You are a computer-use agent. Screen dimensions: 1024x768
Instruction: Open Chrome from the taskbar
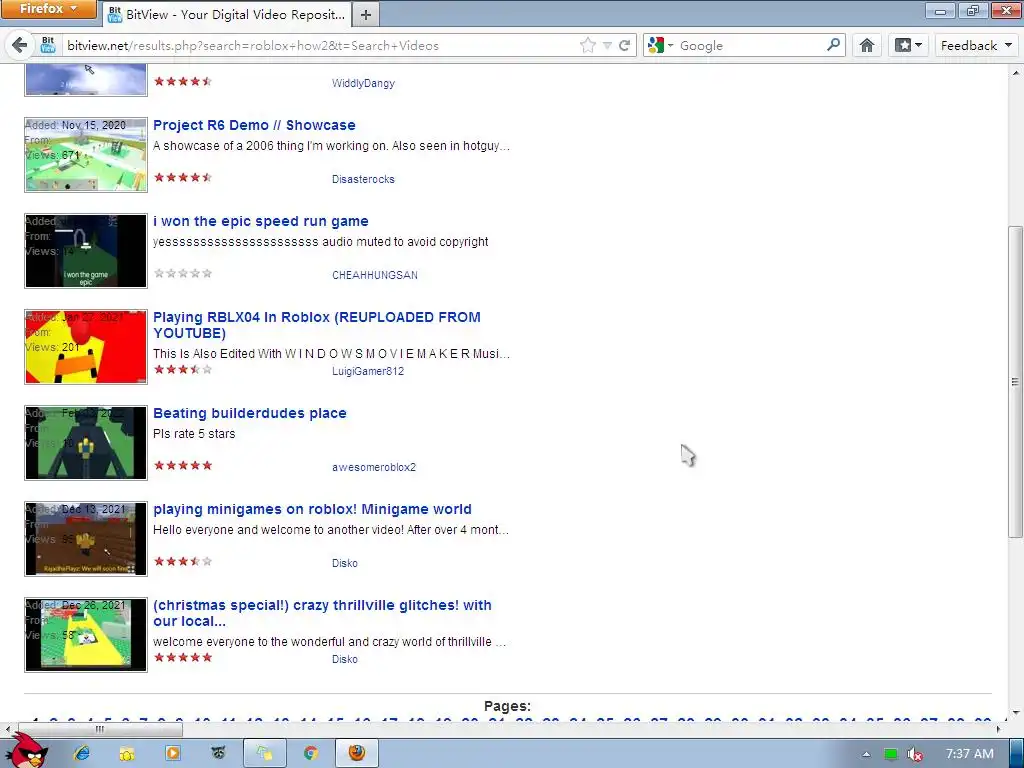pos(311,753)
